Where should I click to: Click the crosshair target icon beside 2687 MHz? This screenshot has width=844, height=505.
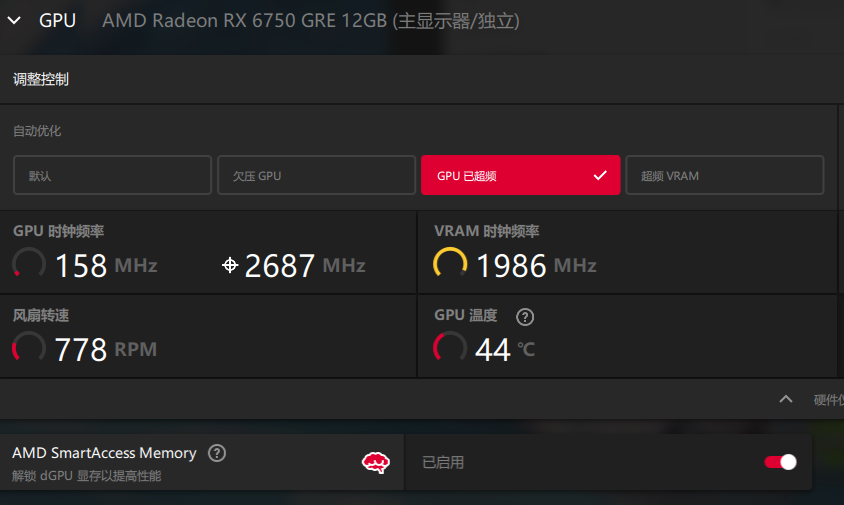(230, 265)
